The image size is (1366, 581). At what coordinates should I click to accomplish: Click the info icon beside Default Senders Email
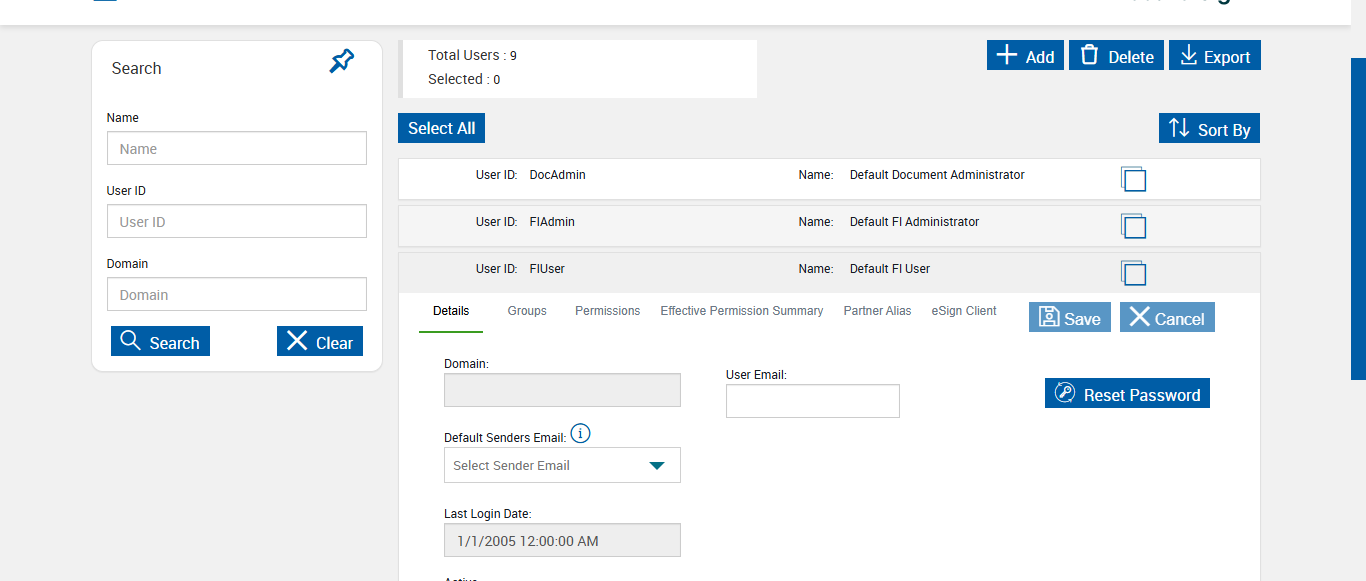580,434
